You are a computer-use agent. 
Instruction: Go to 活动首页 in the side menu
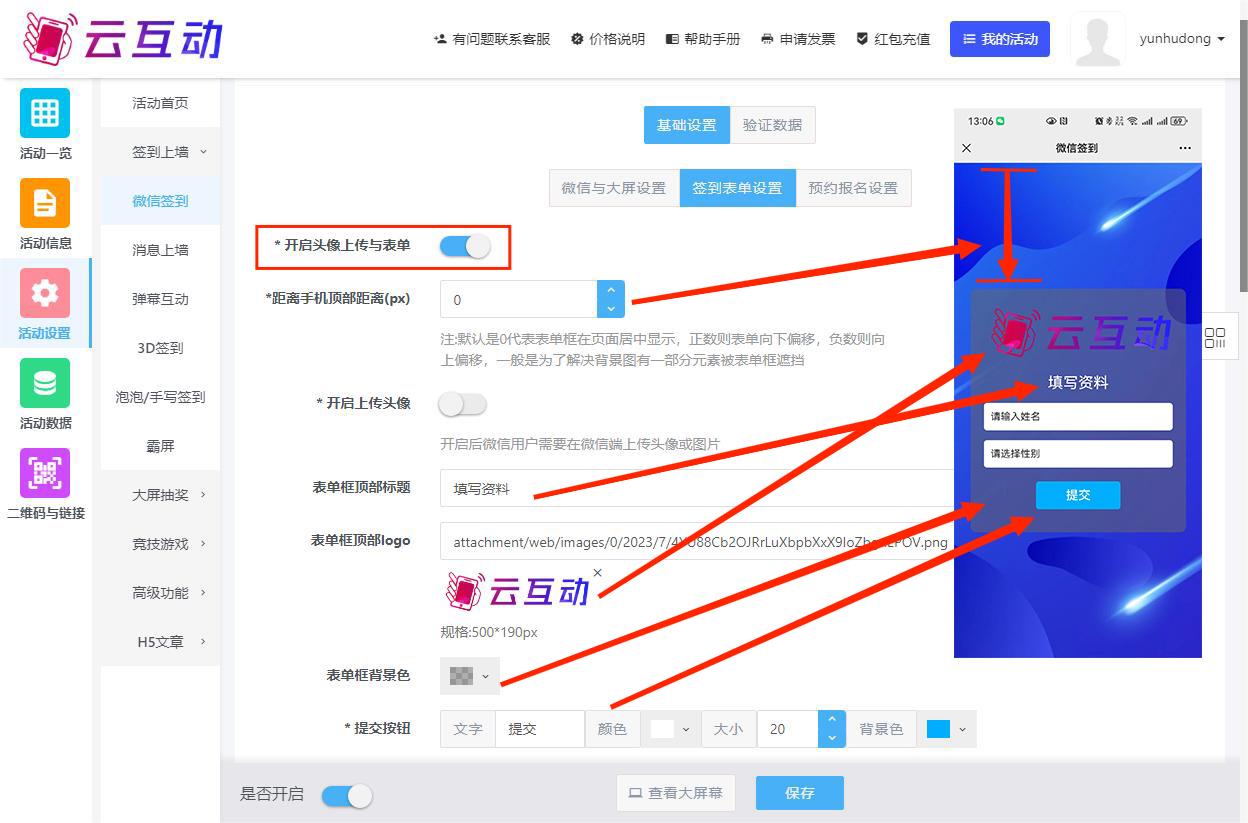(x=160, y=103)
